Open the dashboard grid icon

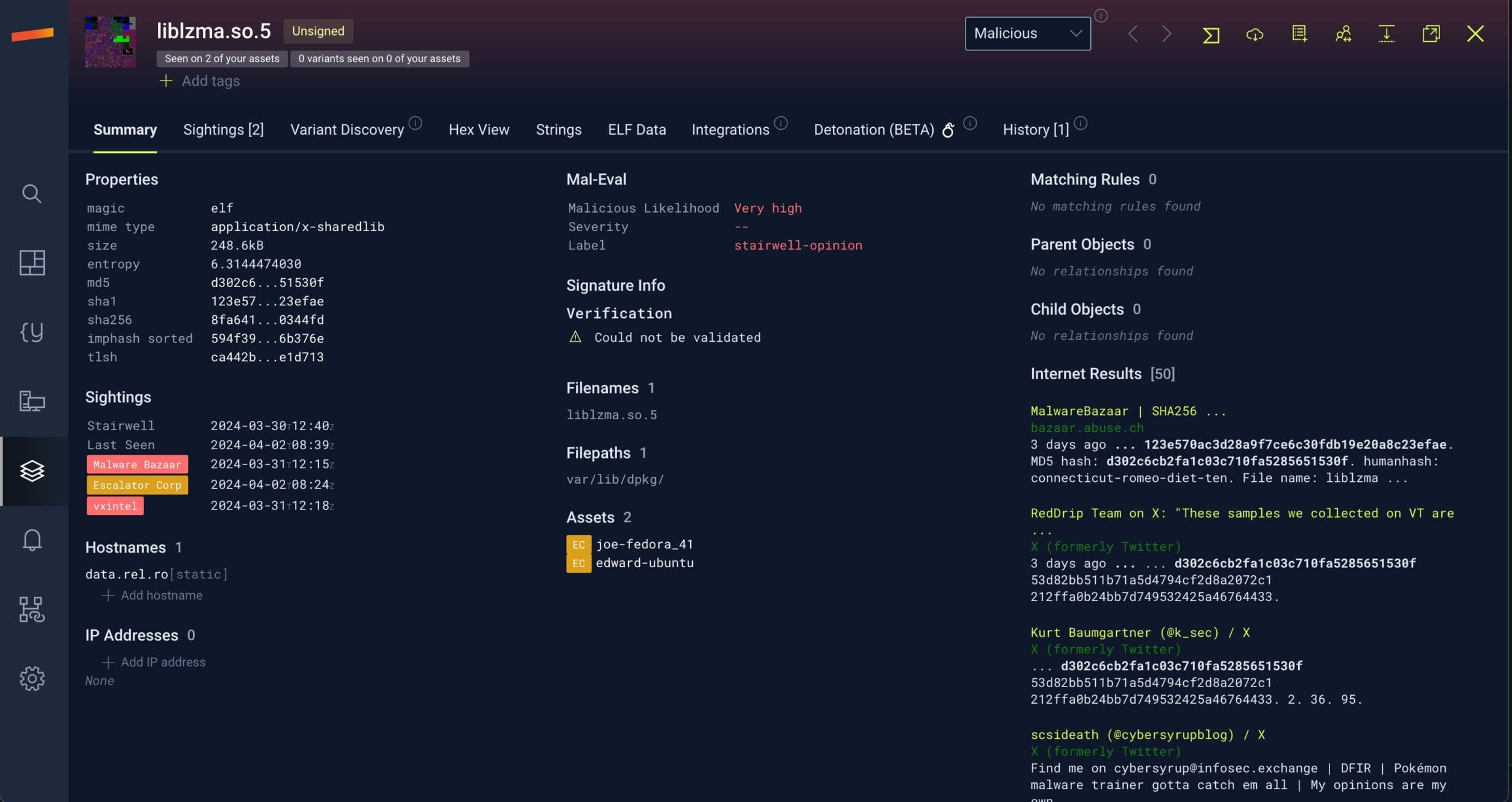click(x=32, y=263)
